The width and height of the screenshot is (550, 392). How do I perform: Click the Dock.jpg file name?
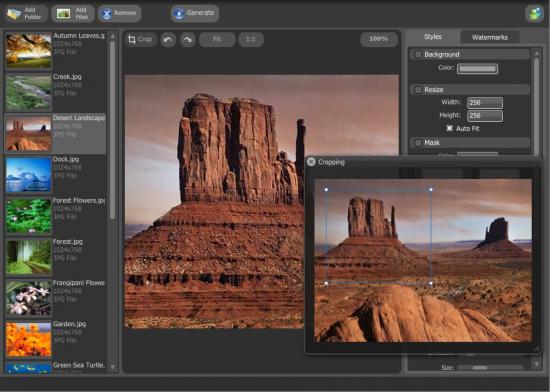pyautogui.click(x=66, y=159)
